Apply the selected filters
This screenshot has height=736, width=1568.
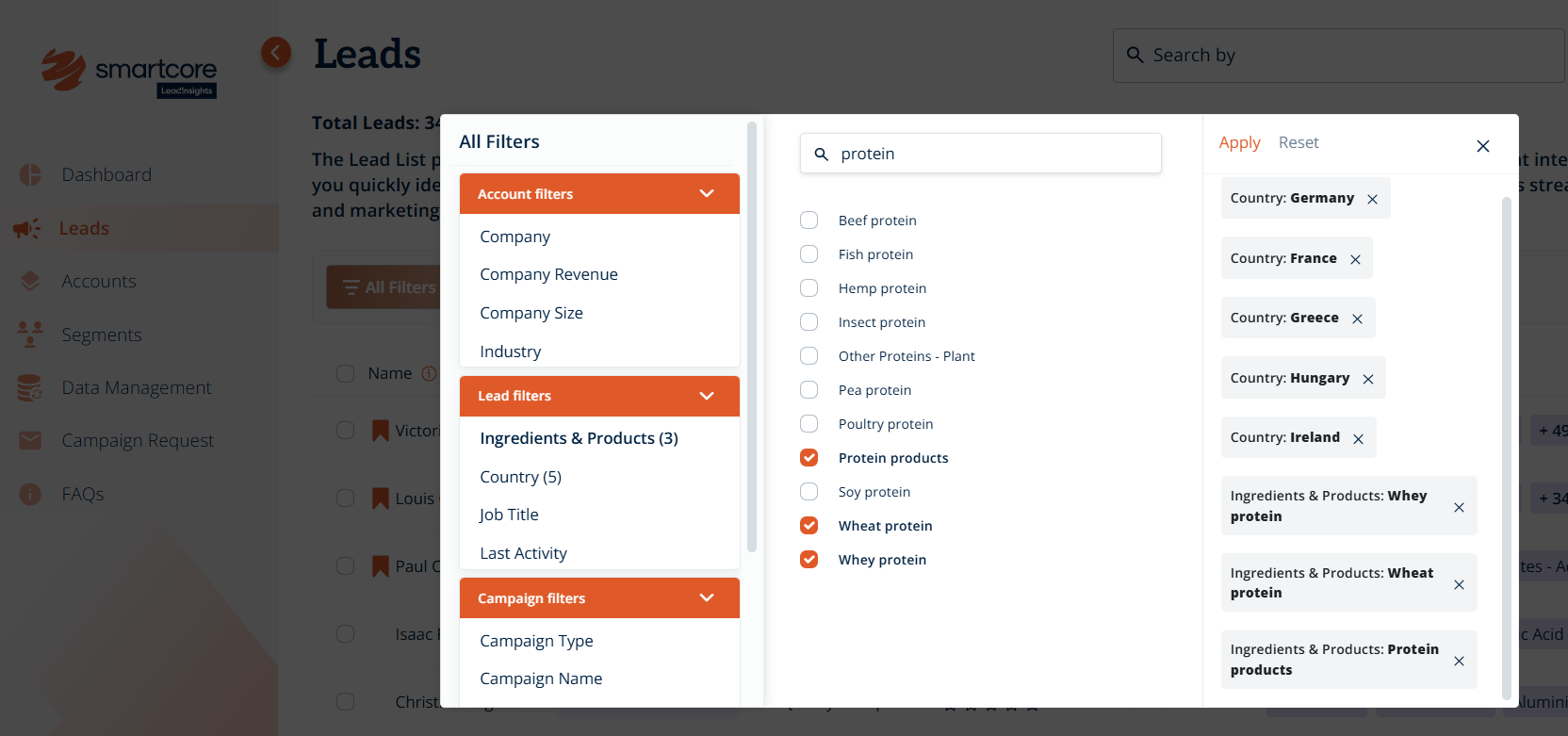click(1239, 142)
